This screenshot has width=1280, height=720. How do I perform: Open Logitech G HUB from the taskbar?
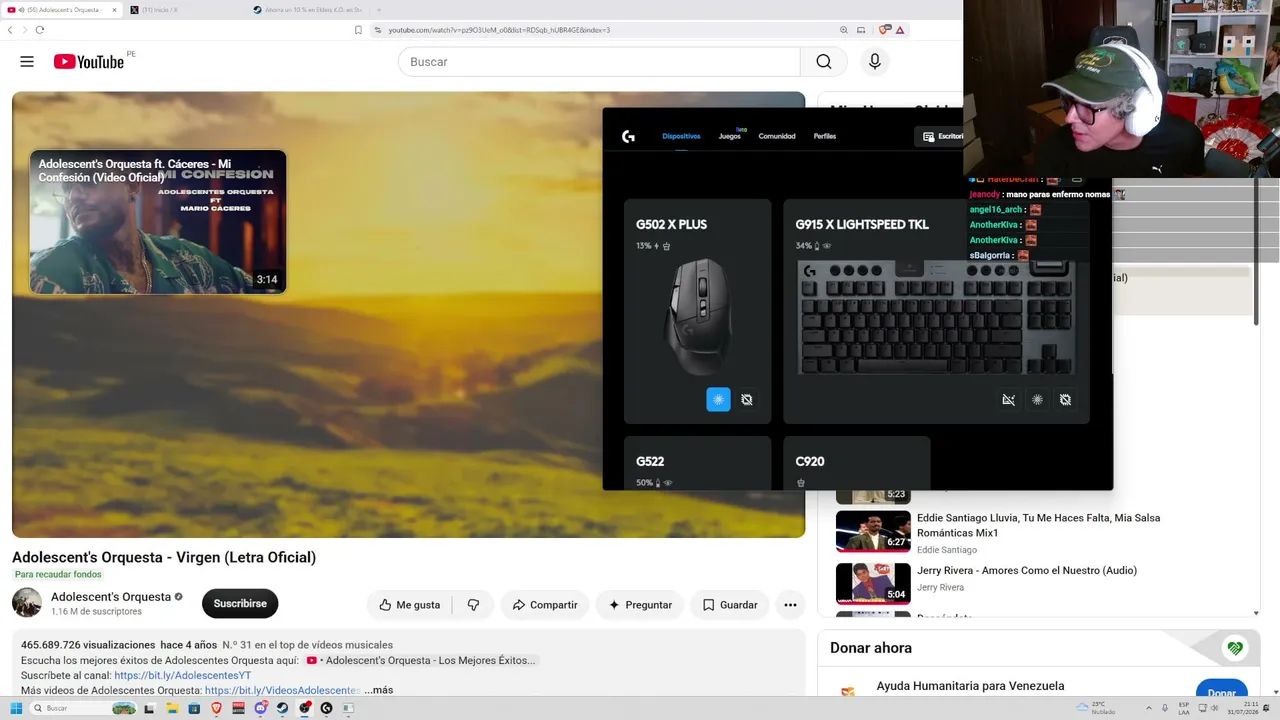[326, 708]
